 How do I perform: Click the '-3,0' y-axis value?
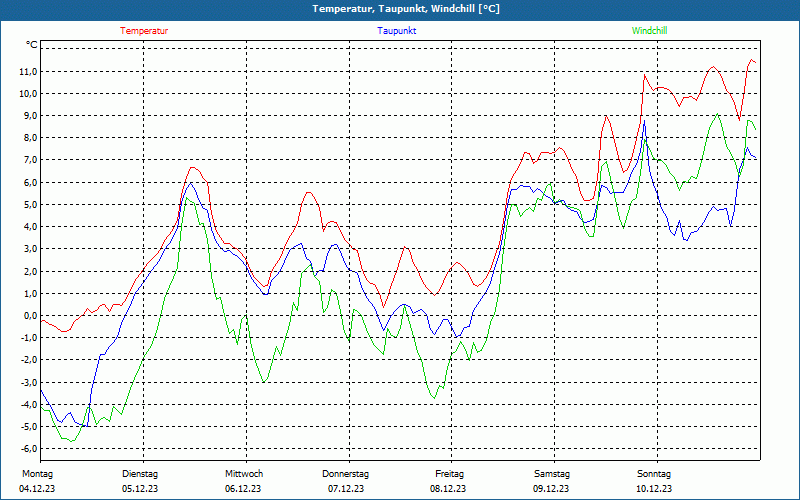(30, 382)
